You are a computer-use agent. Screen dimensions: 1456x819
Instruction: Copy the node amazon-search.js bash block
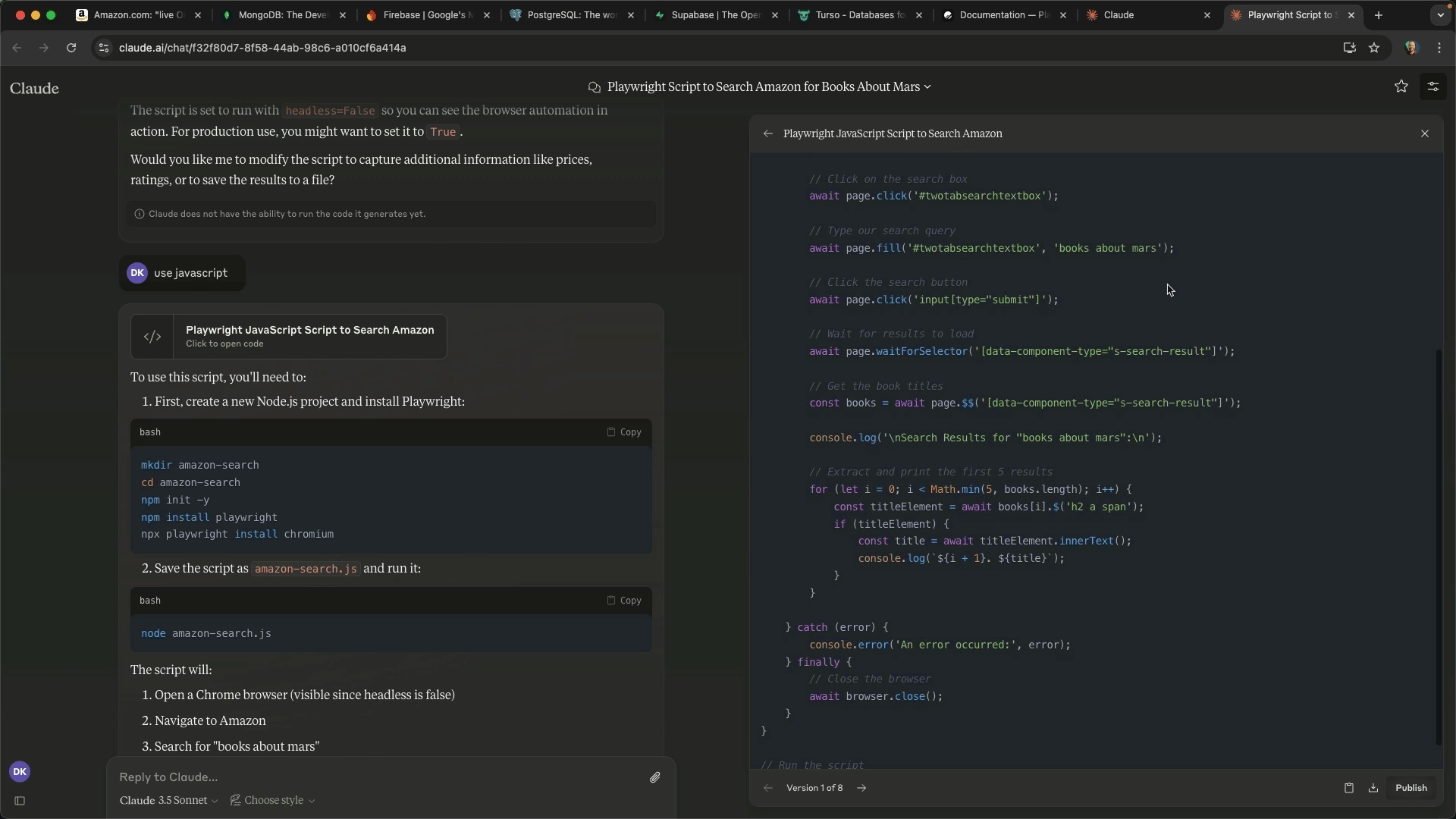coord(624,601)
